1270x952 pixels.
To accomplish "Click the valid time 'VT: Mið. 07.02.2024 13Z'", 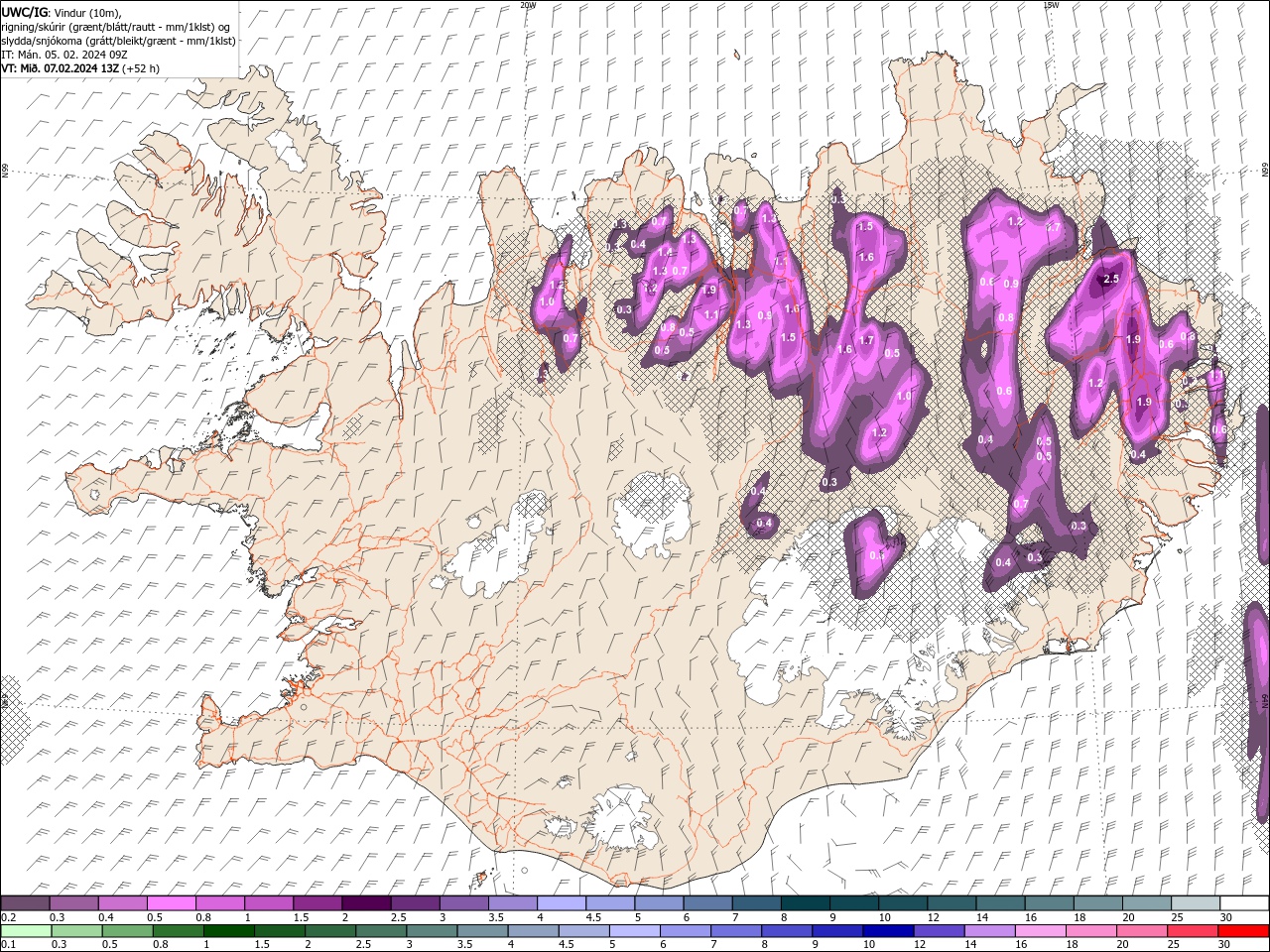I will (x=61, y=68).
